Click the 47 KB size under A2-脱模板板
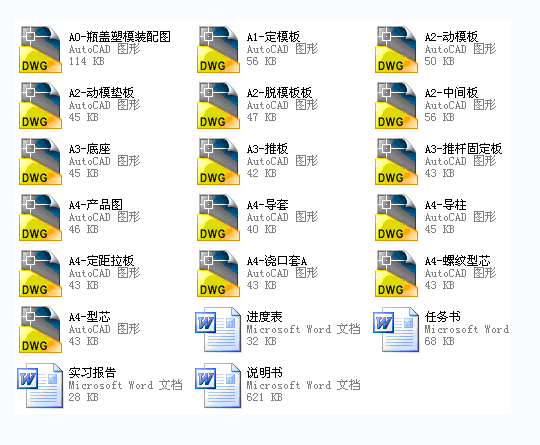Screen dimensions: 540x445 point(261,117)
